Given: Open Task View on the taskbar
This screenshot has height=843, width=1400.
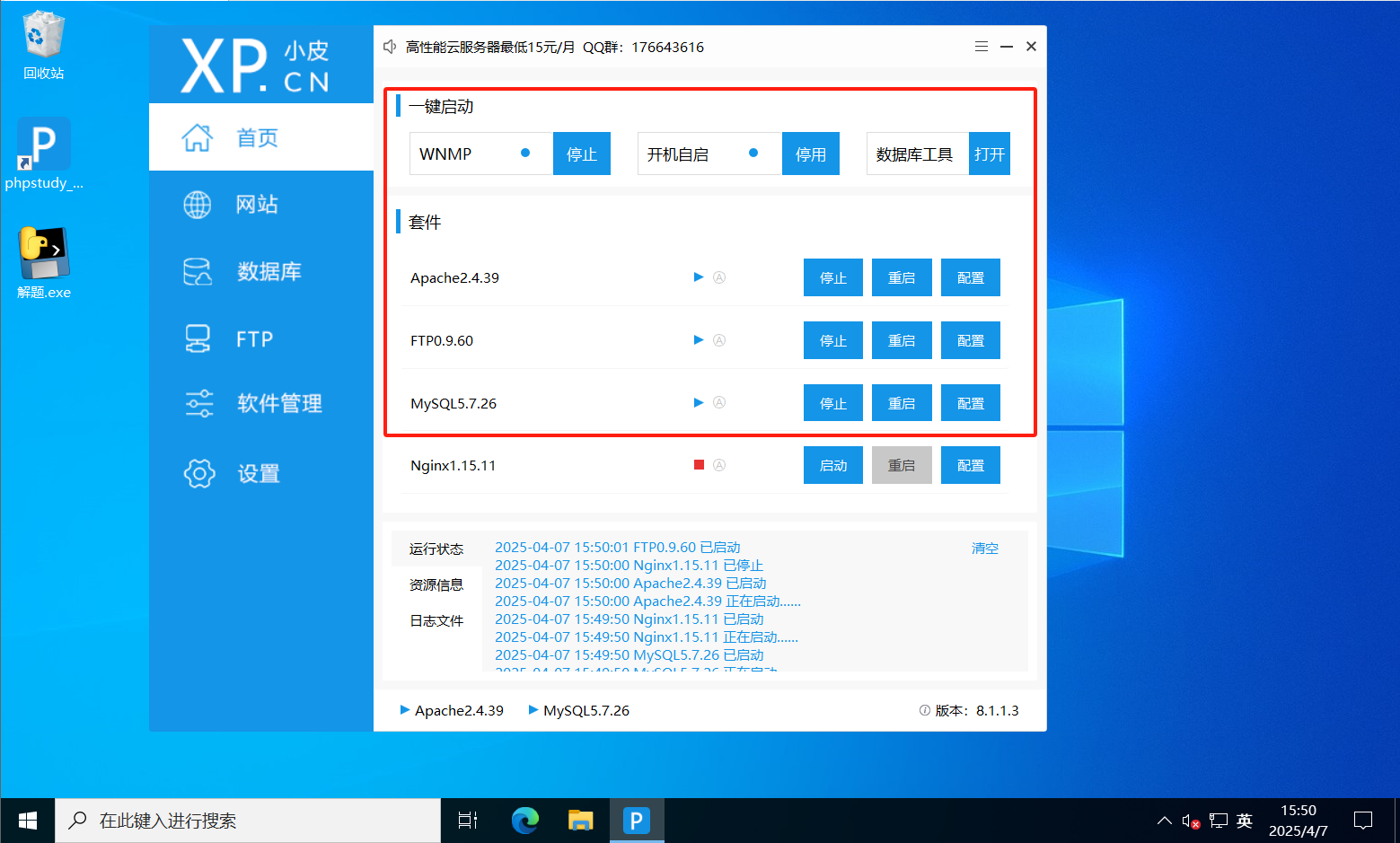Looking at the screenshot, I should click(x=468, y=821).
